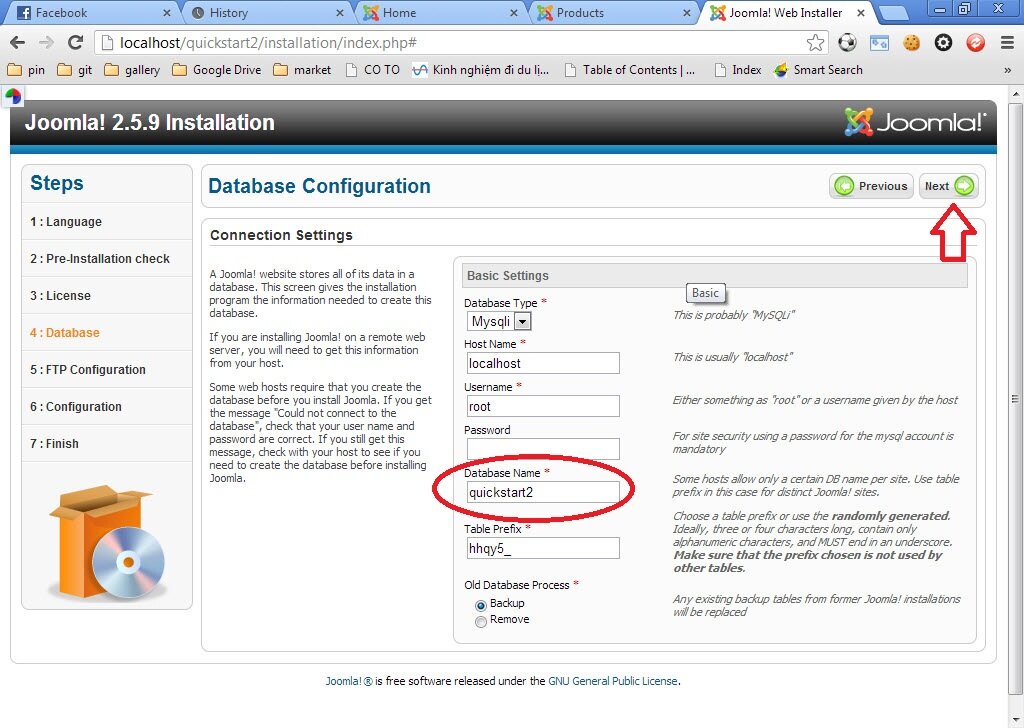Viewport: 1024px width, 728px height.
Task: Open the GNU General Public License link
Action: [x=613, y=681]
